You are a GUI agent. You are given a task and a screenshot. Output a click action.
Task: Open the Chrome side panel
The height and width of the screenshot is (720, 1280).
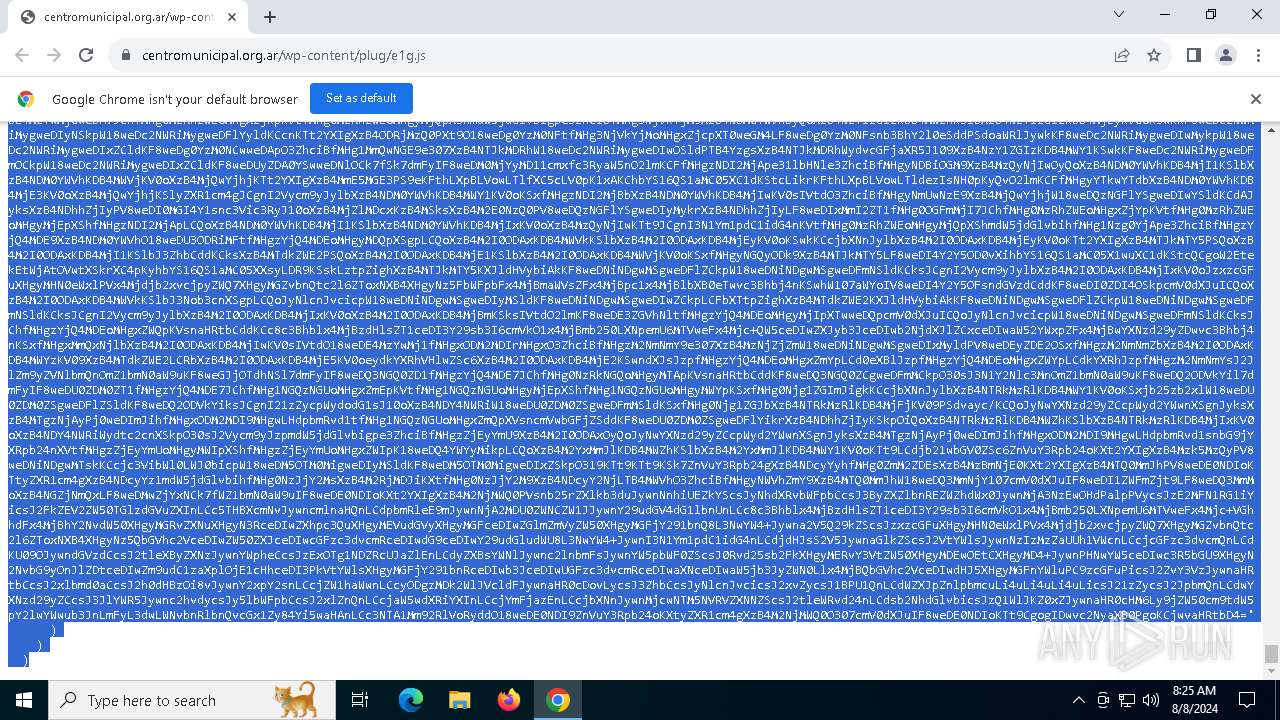tap(1194, 55)
